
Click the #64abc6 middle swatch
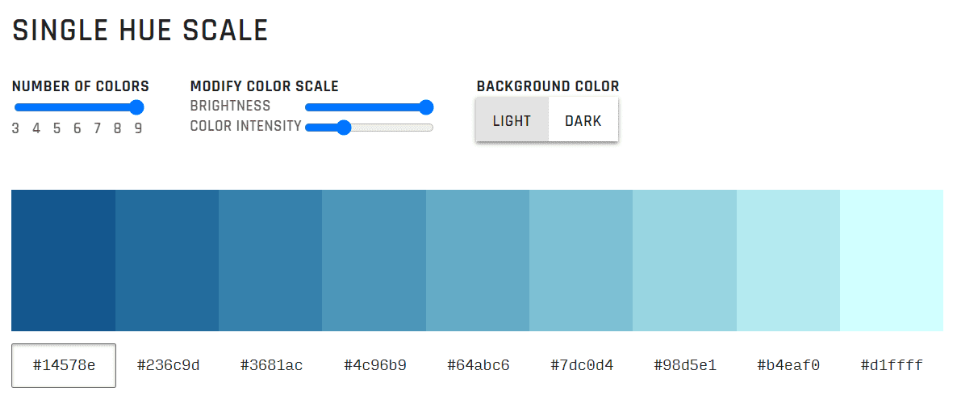point(478,260)
